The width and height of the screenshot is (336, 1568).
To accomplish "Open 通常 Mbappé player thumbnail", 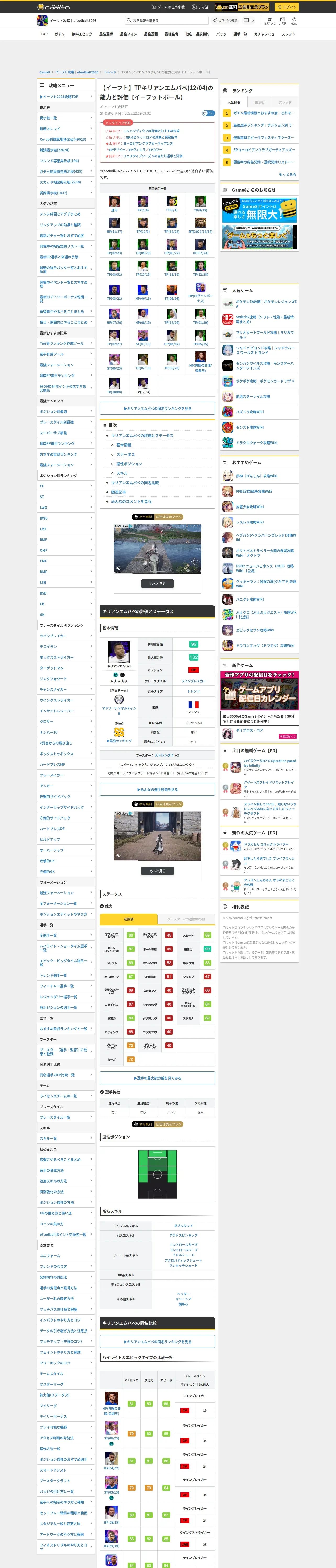I will [x=114, y=201].
